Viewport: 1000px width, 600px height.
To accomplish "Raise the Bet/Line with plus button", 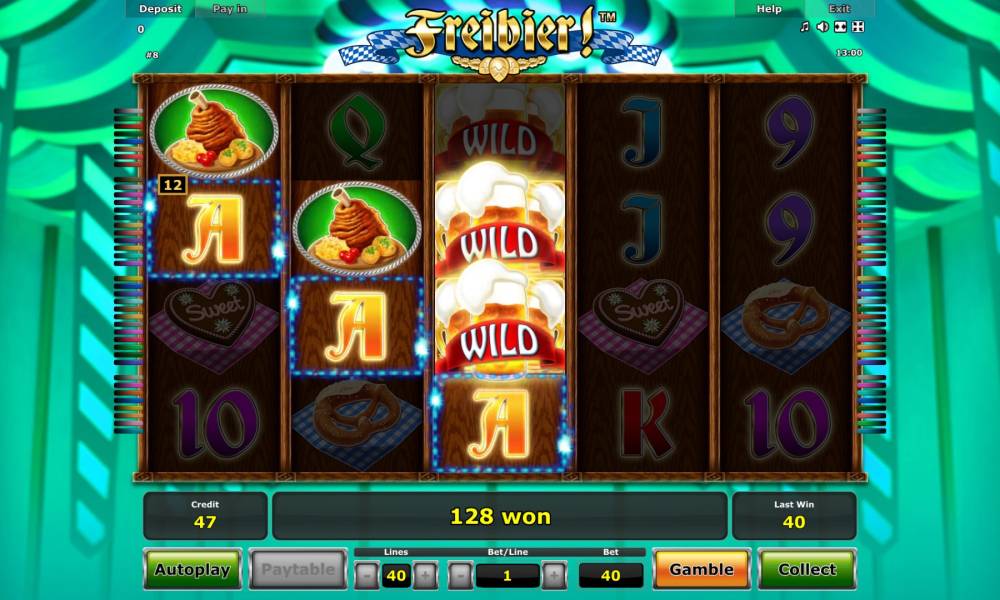I will point(554,576).
